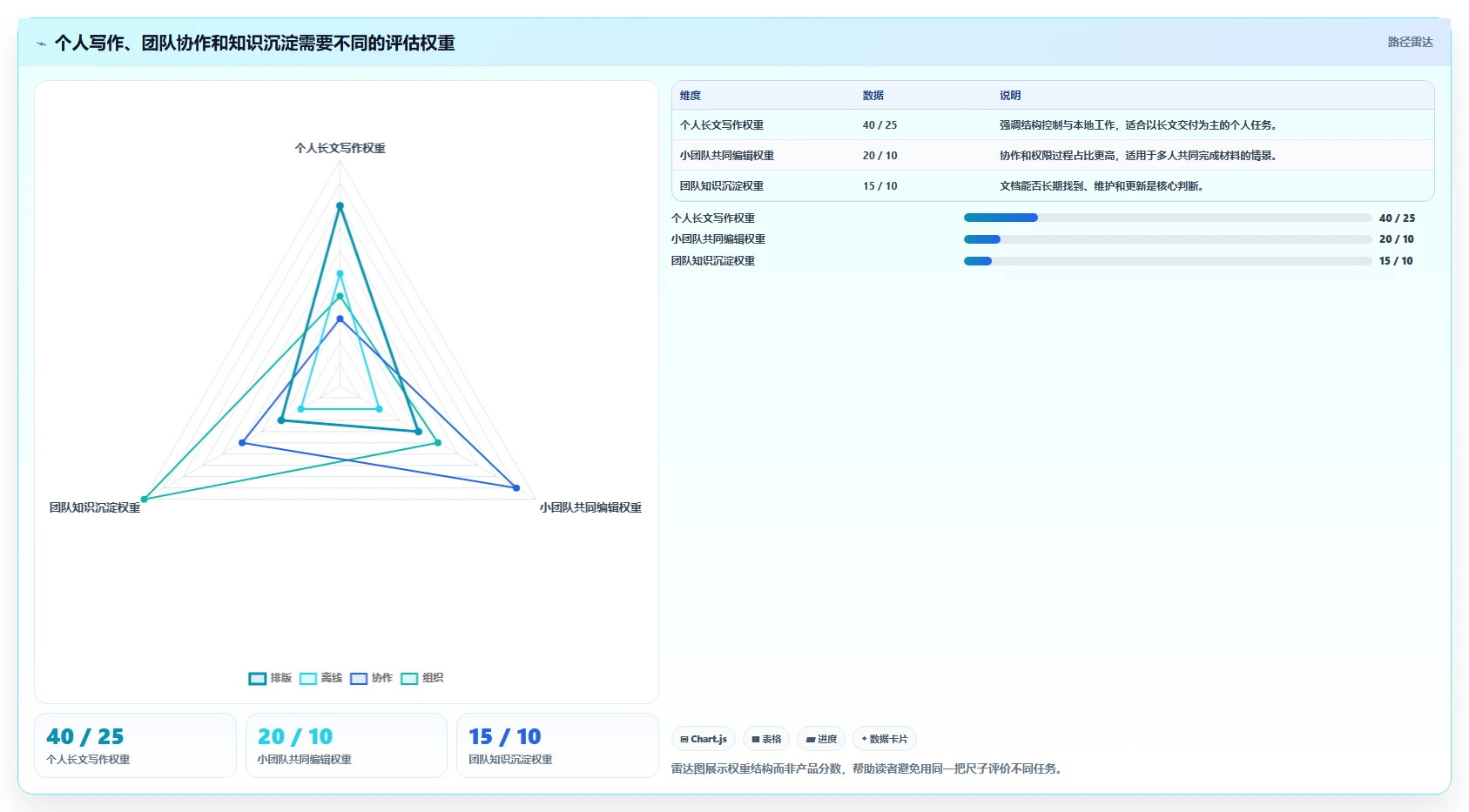This screenshot has width=1469, height=812.
Task: Click the 团队知识沉淀权重 label beside the progress bar
Action: pos(713,261)
